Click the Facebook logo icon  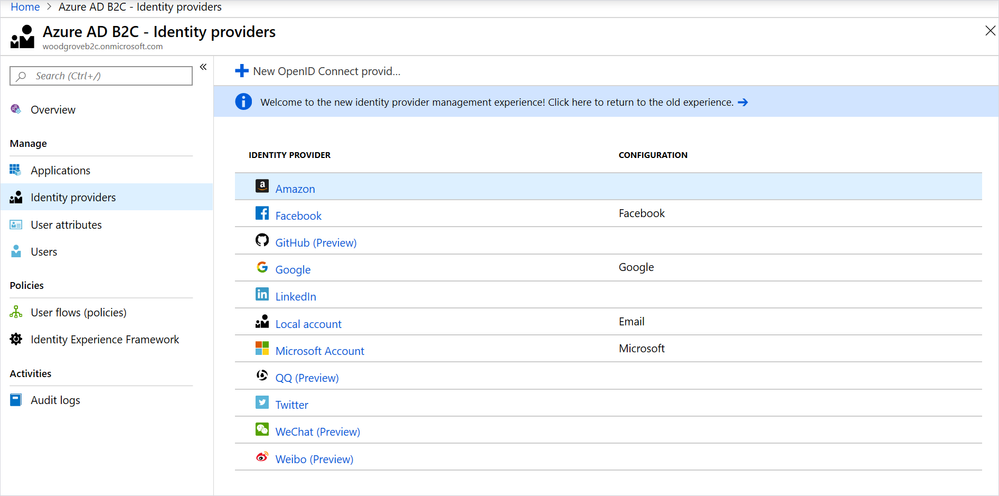point(262,214)
